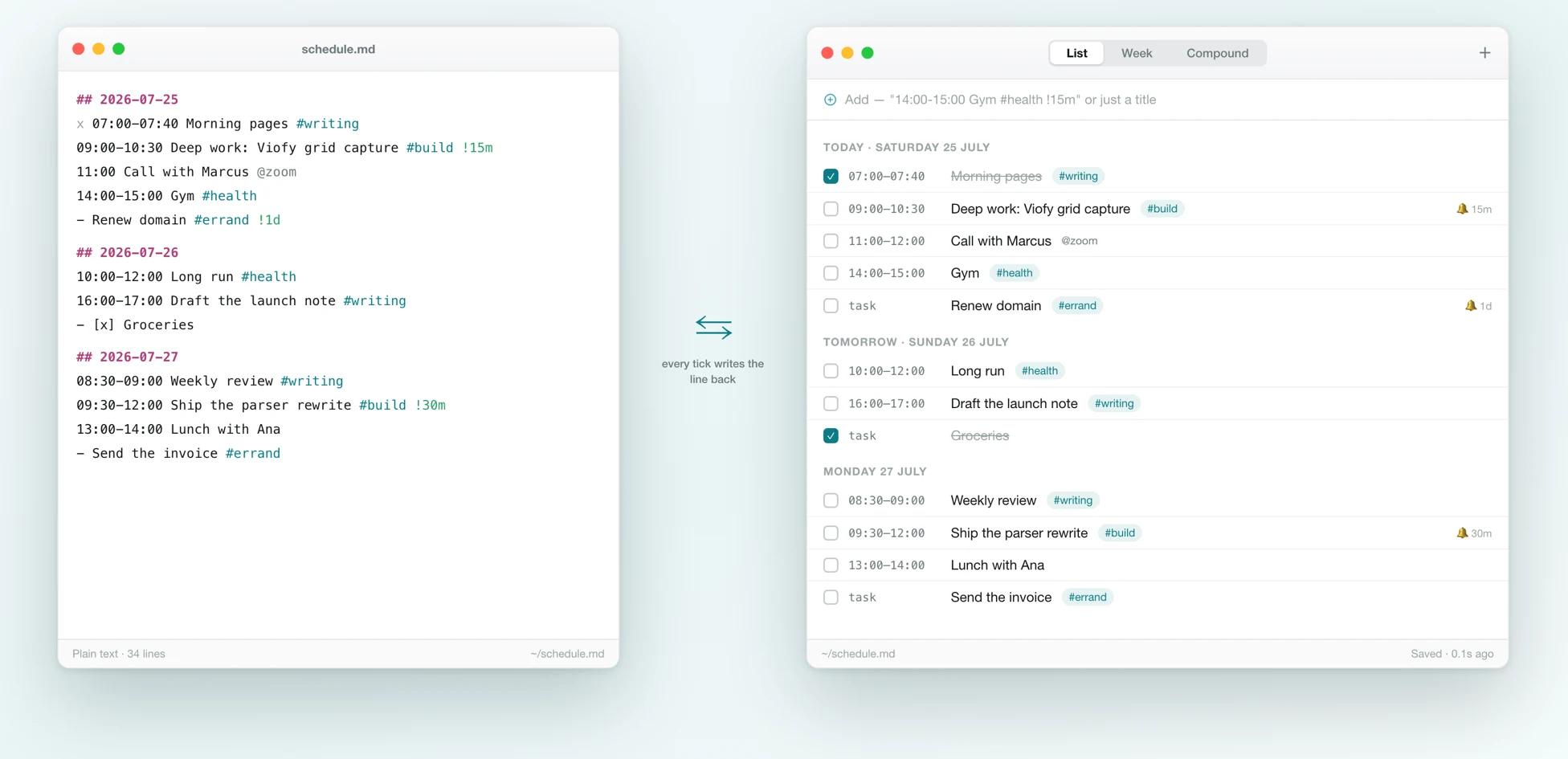The height and width of the screenshot is (759, 1568).
Task: Click the ## 2026-07-27 heading in editor
Action: pos(127,357)
